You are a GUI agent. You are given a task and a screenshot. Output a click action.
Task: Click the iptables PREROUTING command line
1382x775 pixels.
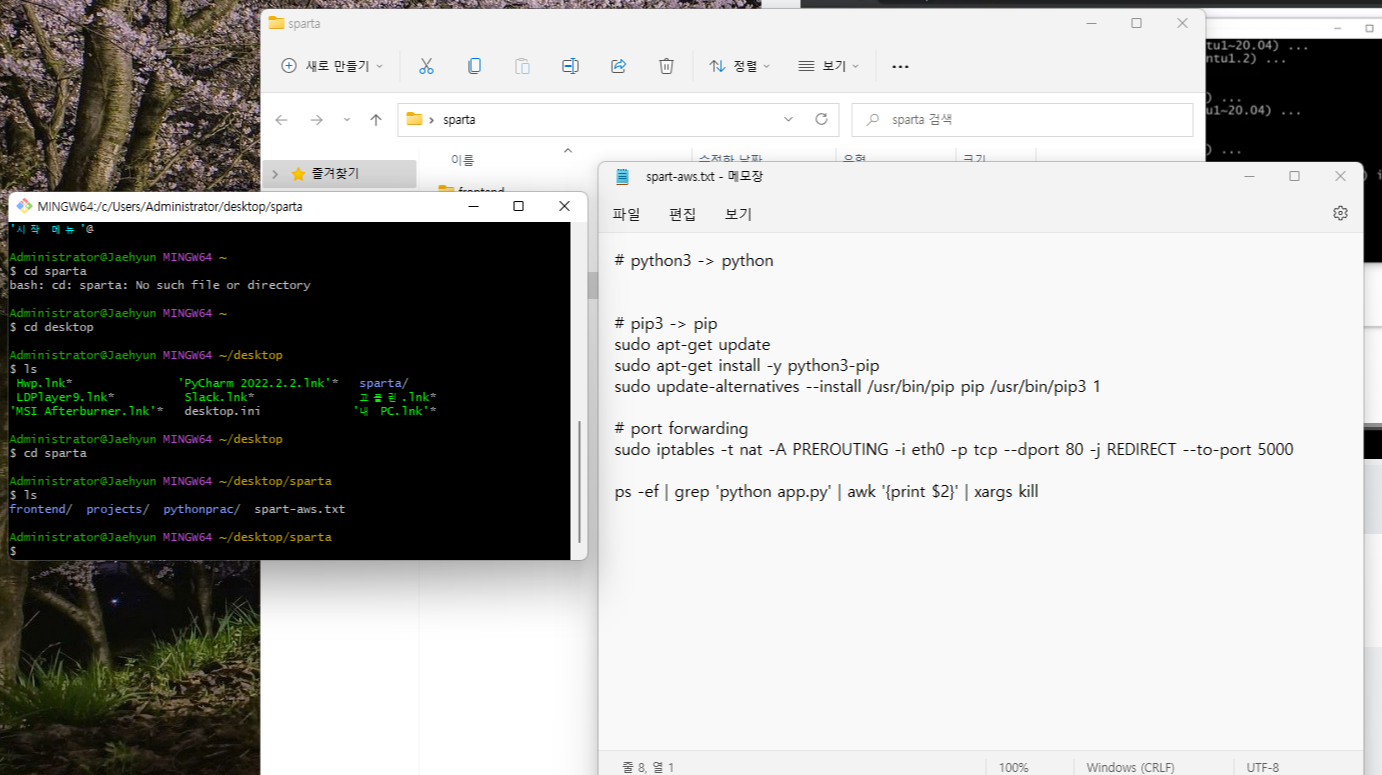tap(954, 449)
